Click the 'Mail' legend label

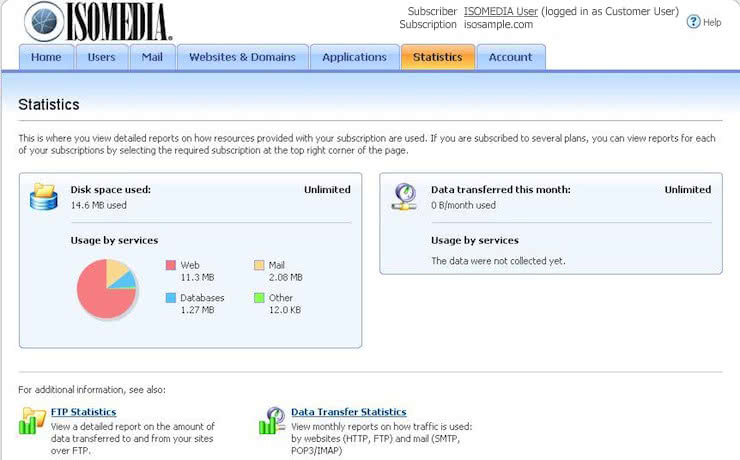coord(277,265)
